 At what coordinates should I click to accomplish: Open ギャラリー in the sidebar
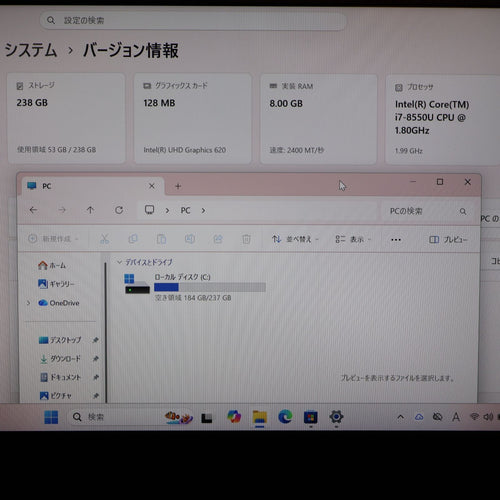click(x=56, y=284)
